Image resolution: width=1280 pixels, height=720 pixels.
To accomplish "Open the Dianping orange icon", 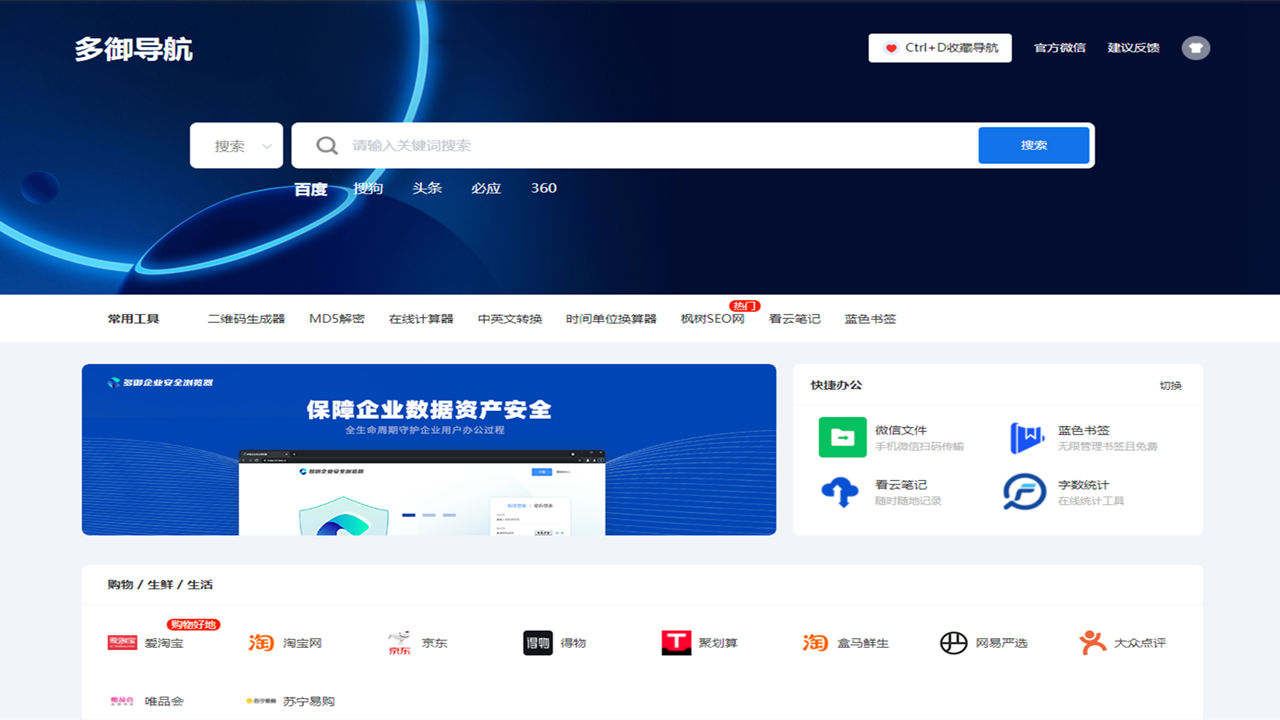I will click(1093, 643).
